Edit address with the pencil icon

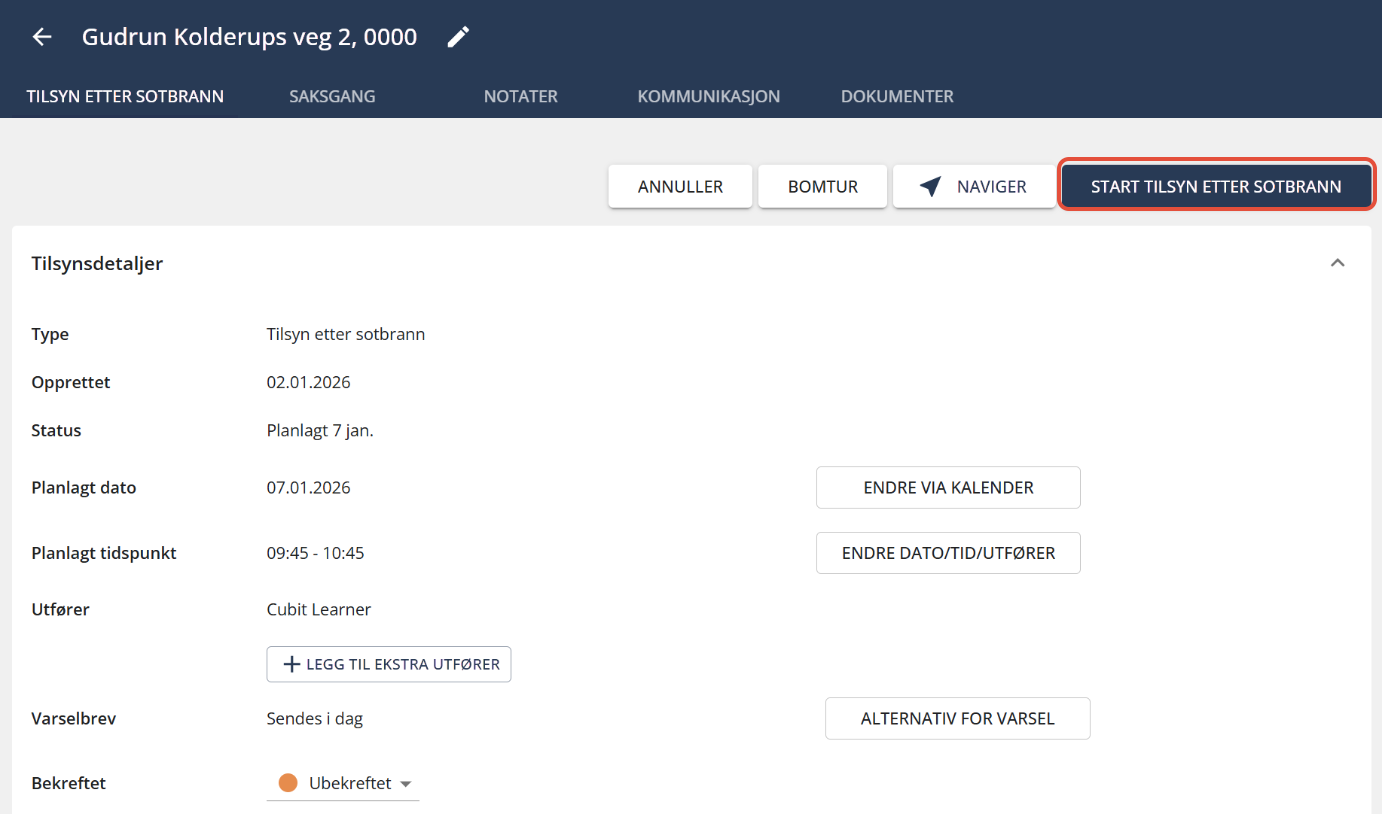458,37
